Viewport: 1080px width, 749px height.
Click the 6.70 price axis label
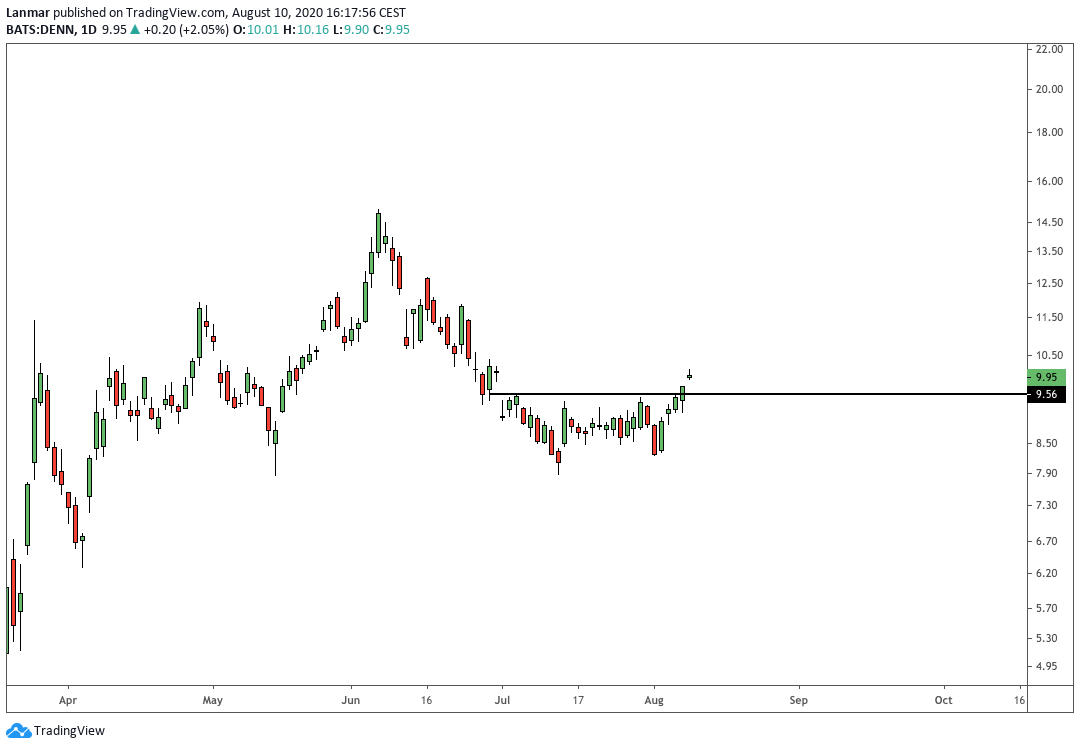(x=1046, y=541)
